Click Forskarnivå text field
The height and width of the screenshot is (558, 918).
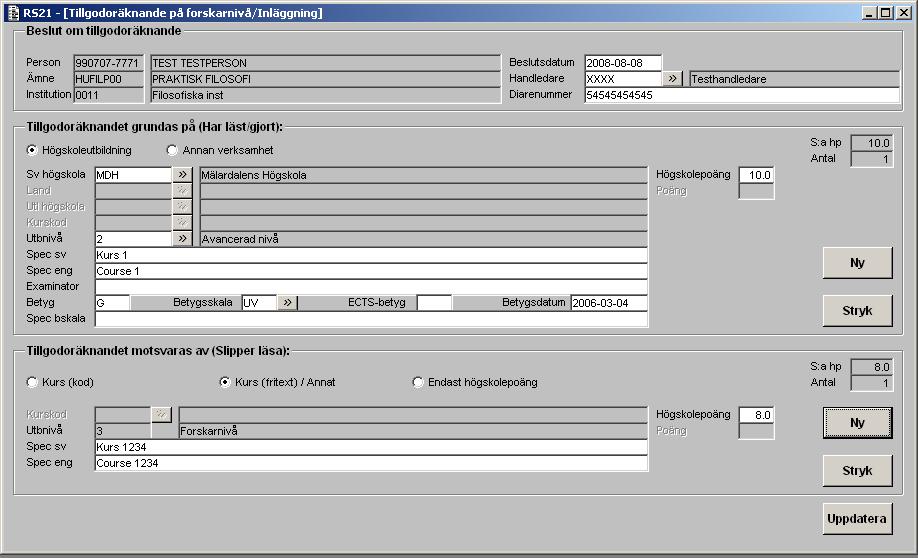tap(413, 431)
